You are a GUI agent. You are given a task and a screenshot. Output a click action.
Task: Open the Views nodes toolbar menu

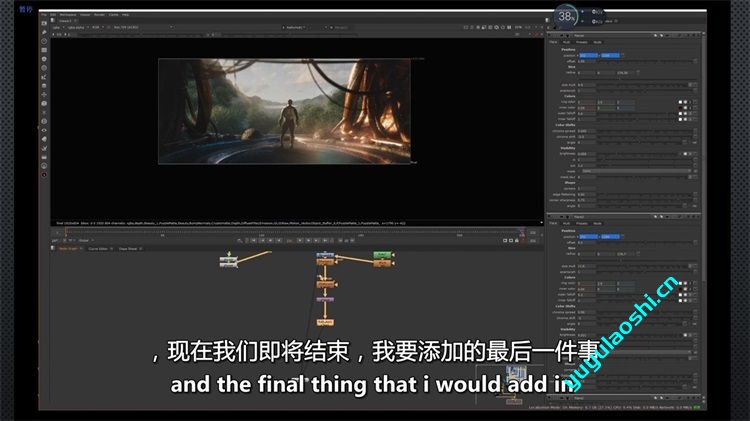44,130
